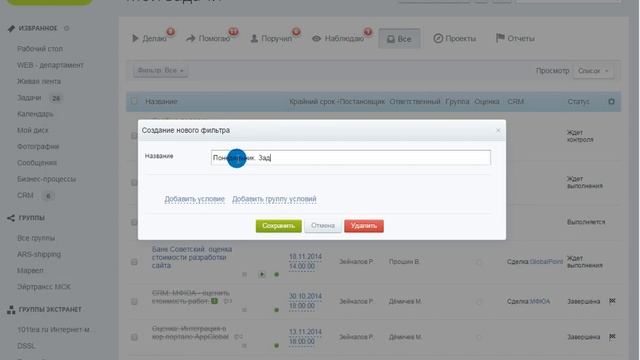
Task: Open Живая лента in the sidebar
Action: 39,81
